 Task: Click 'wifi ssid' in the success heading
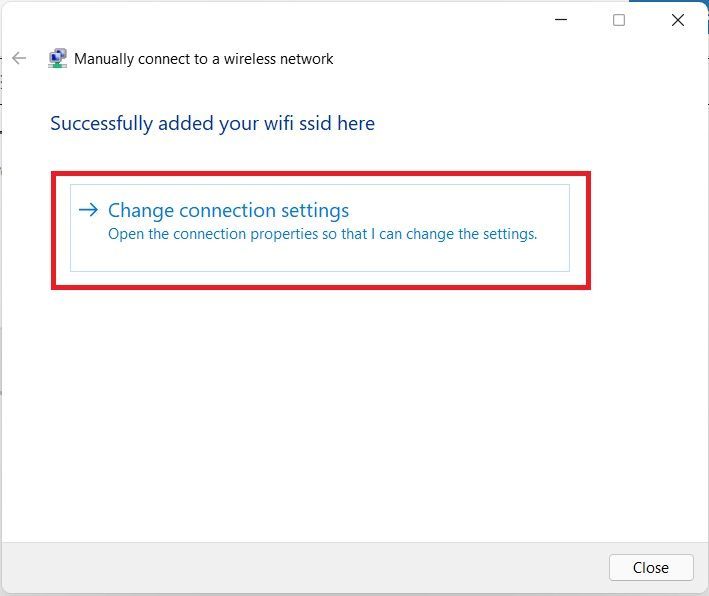pyautogui.click(x=298, y=123)
